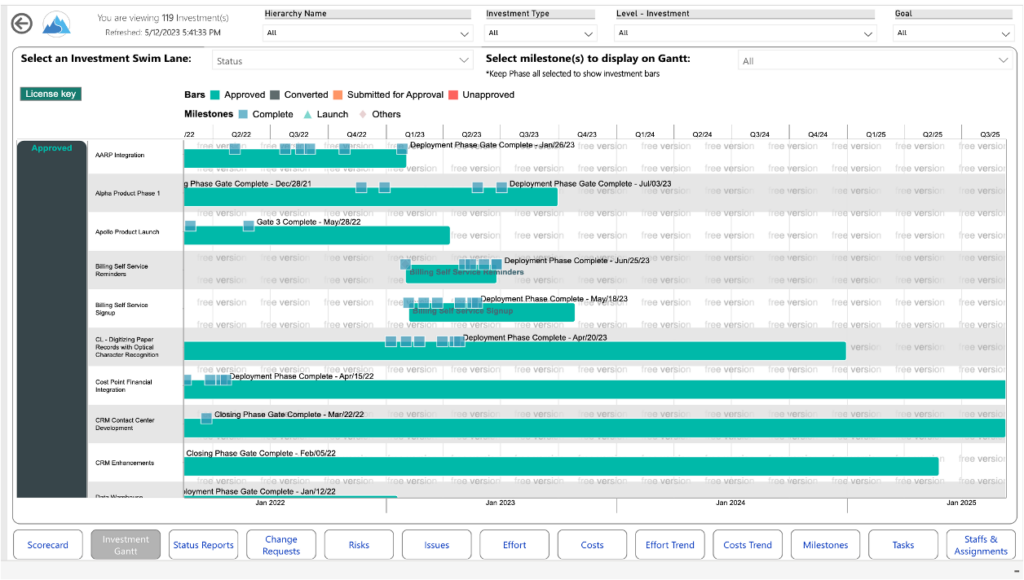The height and width of the screenshot is (580, 1024).
Task: Select the Unapproved legend square
Action: [x=452, y=95]
